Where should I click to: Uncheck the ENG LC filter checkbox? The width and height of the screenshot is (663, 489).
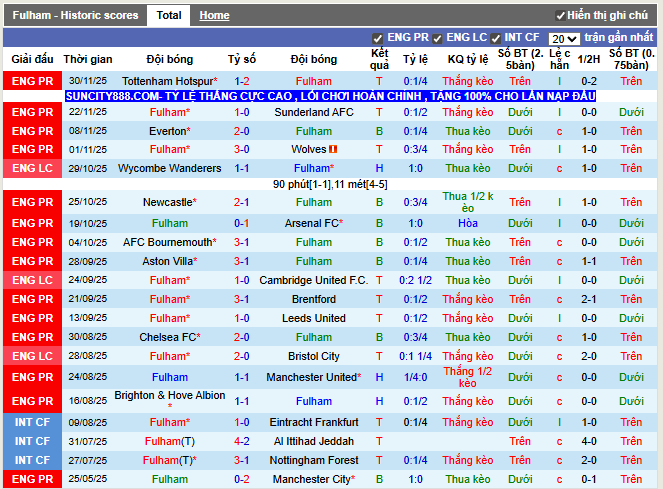point(437,38)
